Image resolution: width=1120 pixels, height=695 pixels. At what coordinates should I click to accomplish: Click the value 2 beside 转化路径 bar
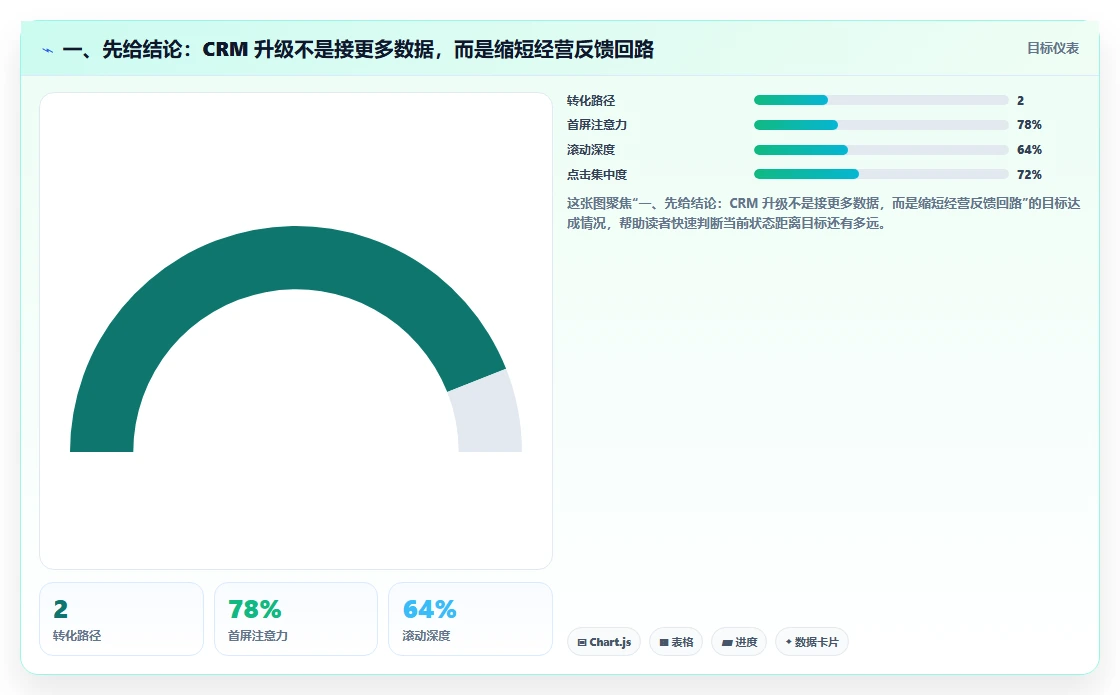coord(1021,101)
